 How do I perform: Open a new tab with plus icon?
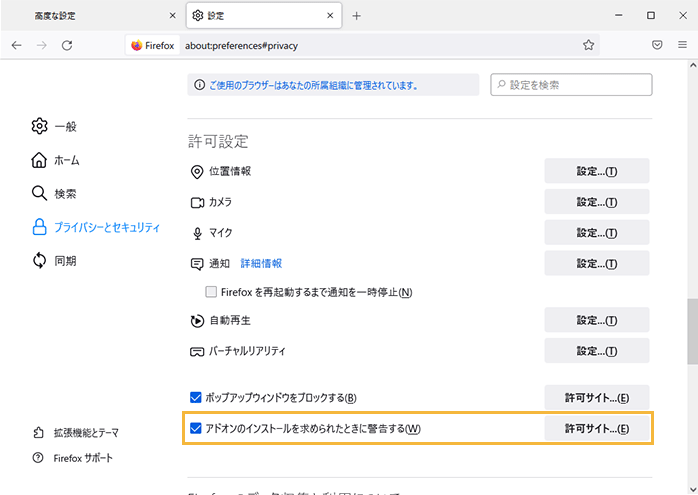click(x=357, y=16)
